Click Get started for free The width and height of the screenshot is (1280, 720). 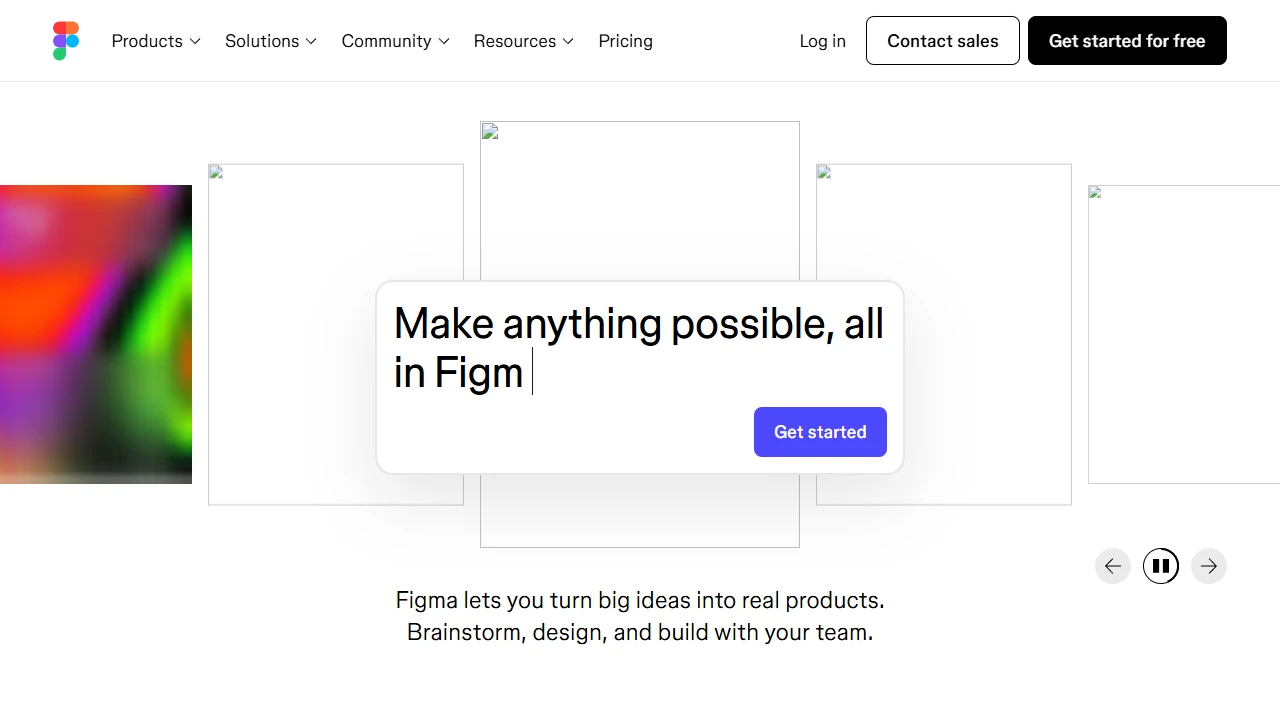click(1127, 40)
